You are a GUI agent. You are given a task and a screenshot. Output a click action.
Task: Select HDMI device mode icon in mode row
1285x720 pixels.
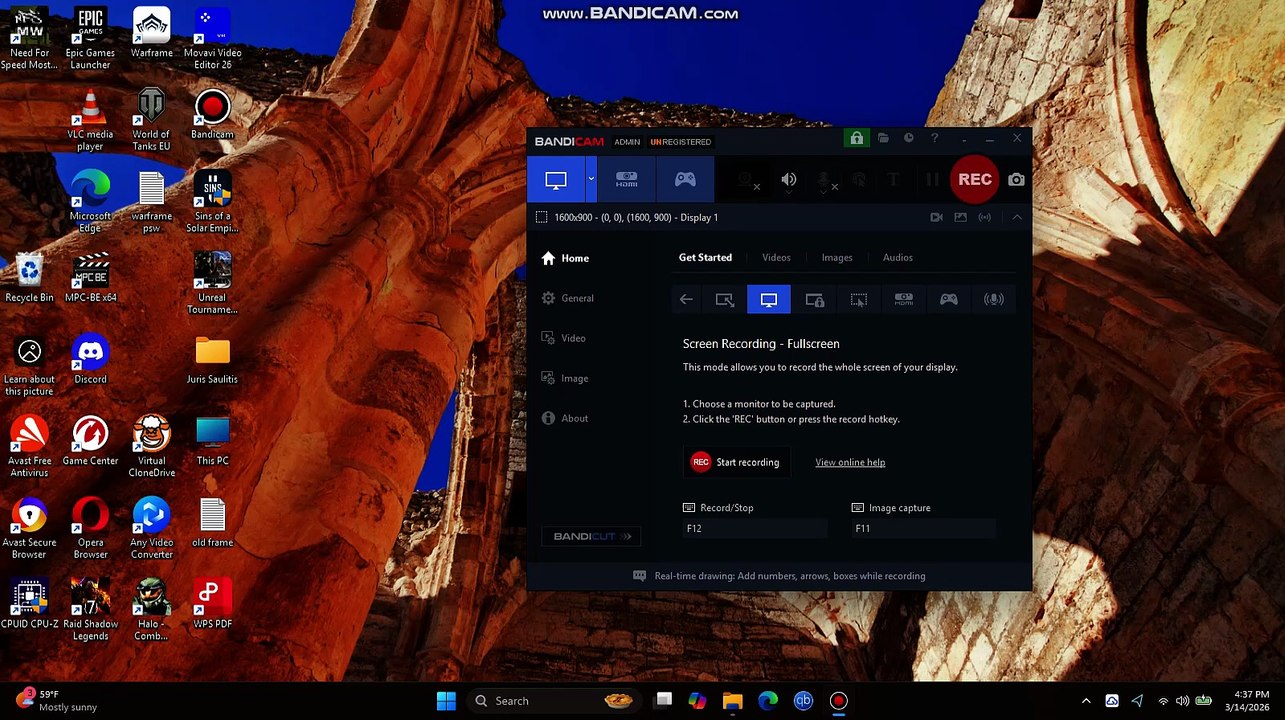point(904,299)
